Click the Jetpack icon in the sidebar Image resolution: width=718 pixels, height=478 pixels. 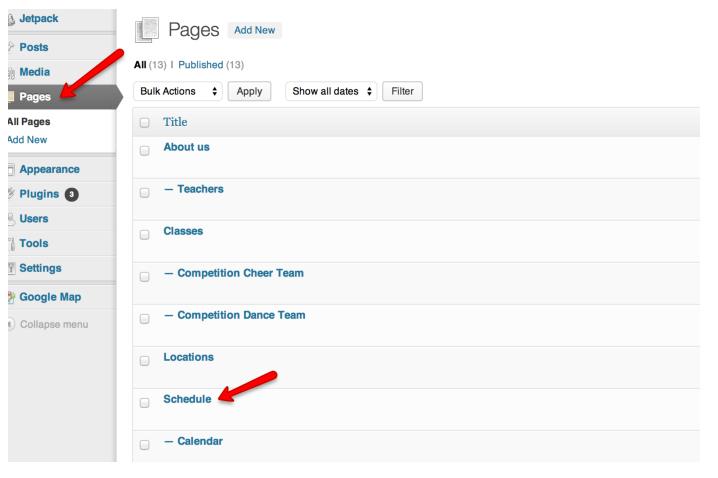pyautogui.click(x=11, y=19)
